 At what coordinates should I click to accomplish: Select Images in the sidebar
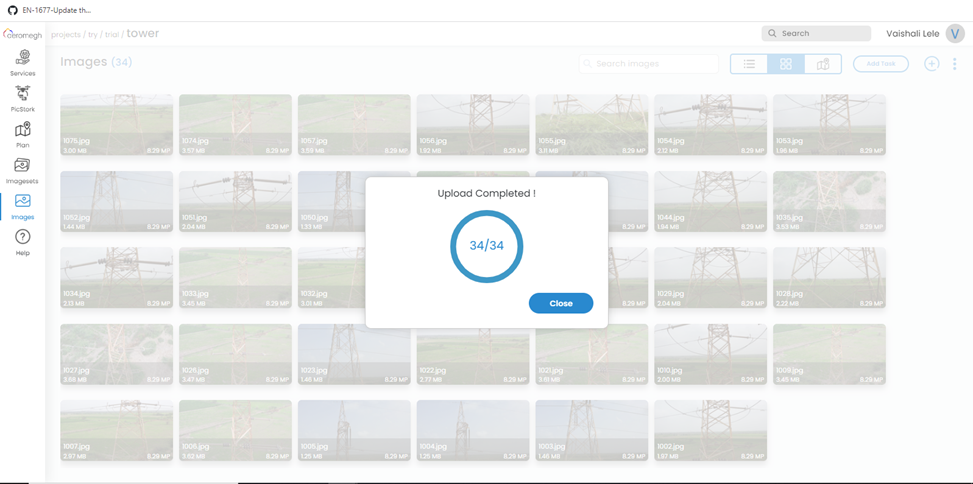(23, 207)
